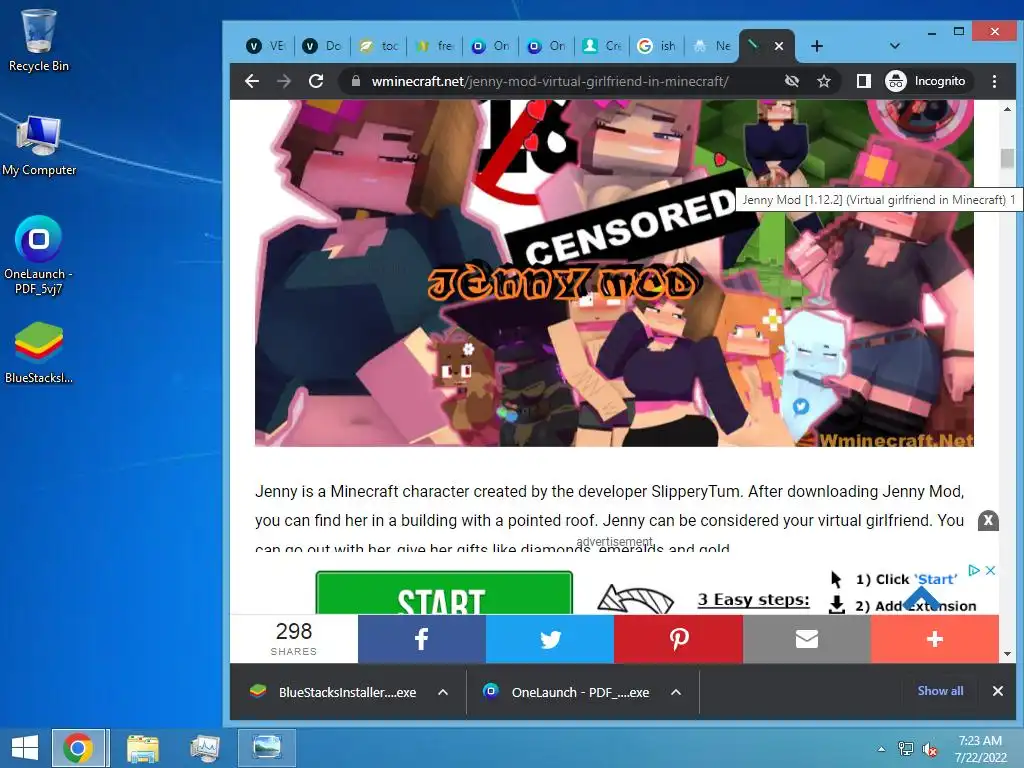1024x768 pixels.
Task: Close the active Jenny Mod tab
Action: tap(778, 46)
